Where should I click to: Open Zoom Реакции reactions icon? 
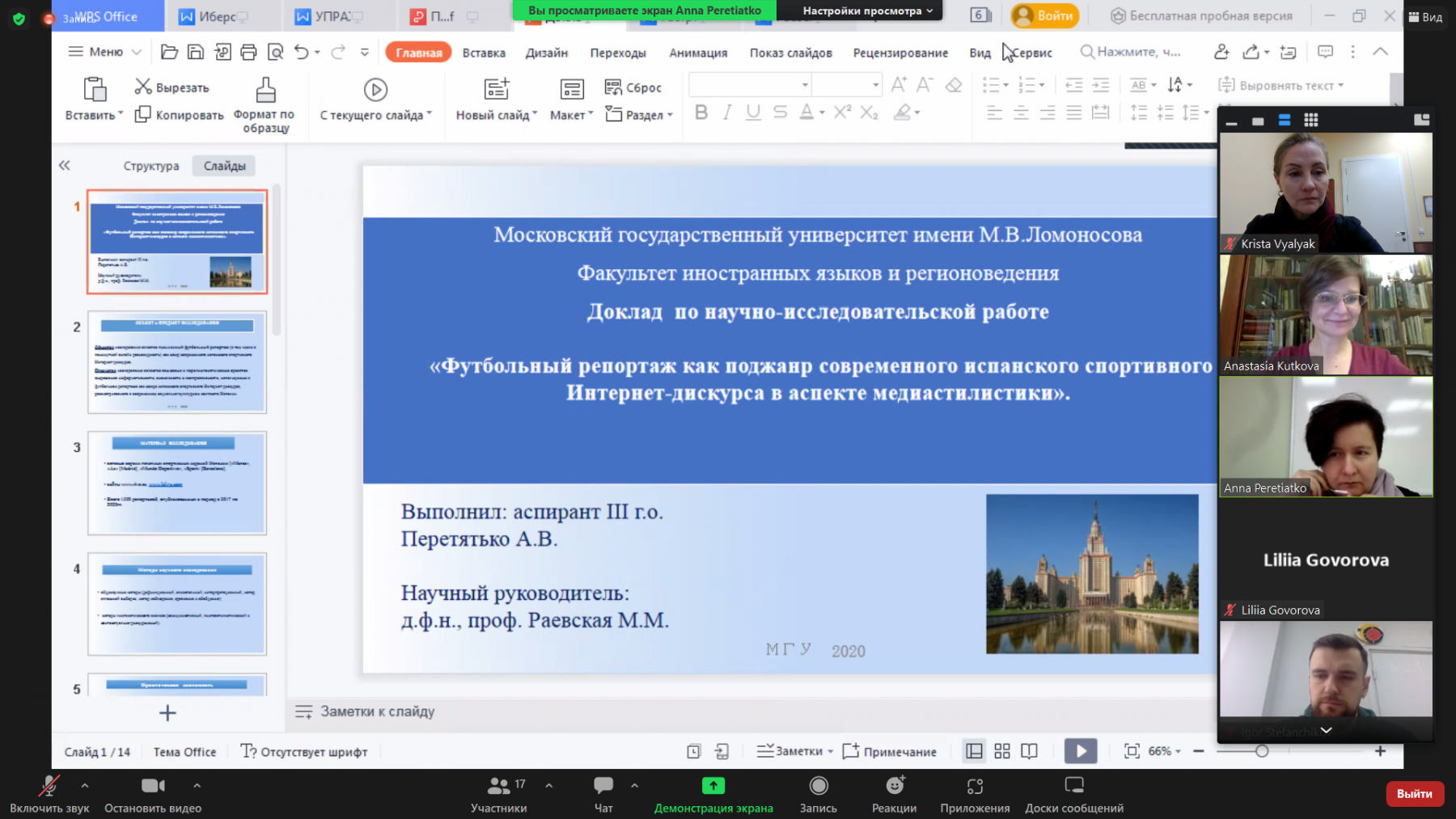(x=895, y=786)
